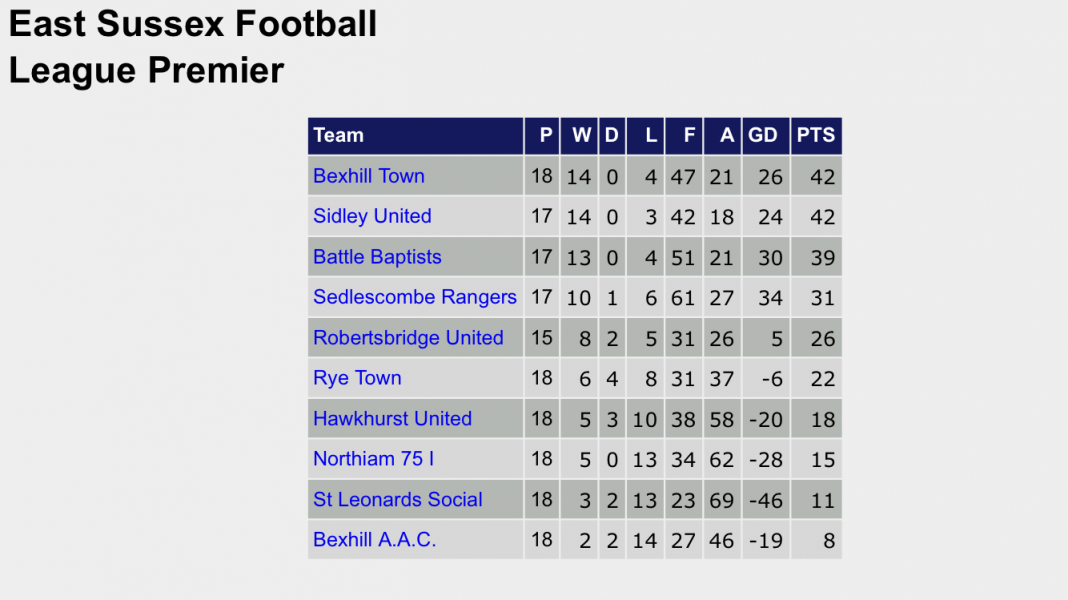Click the Sidley United link
The image size is (1068, 600).
pyautogui.click(x=372, y=216)
